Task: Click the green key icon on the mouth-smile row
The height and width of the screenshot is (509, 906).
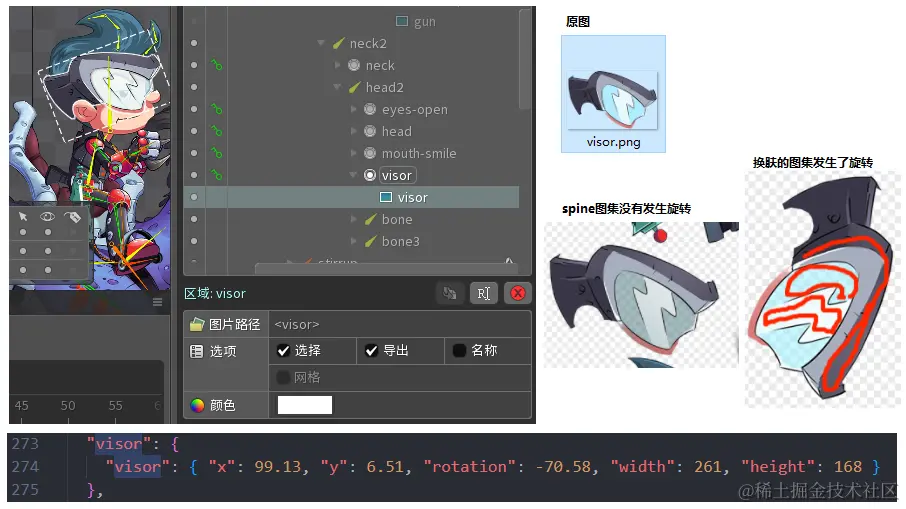Action: pos(217,153)
